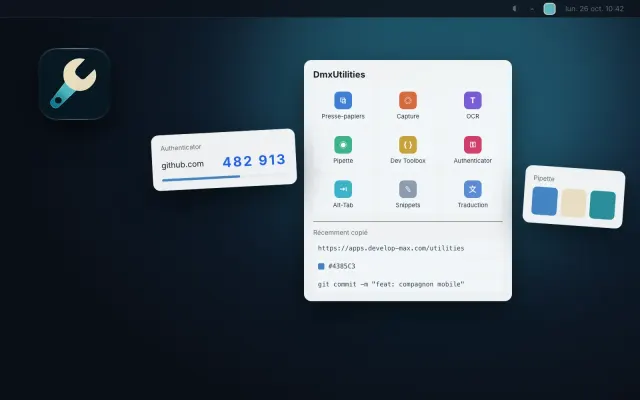Pick the teal swatch in Pipette card
Image resolution: width=640 pixels, height=400 pixels.
[602, 205]
